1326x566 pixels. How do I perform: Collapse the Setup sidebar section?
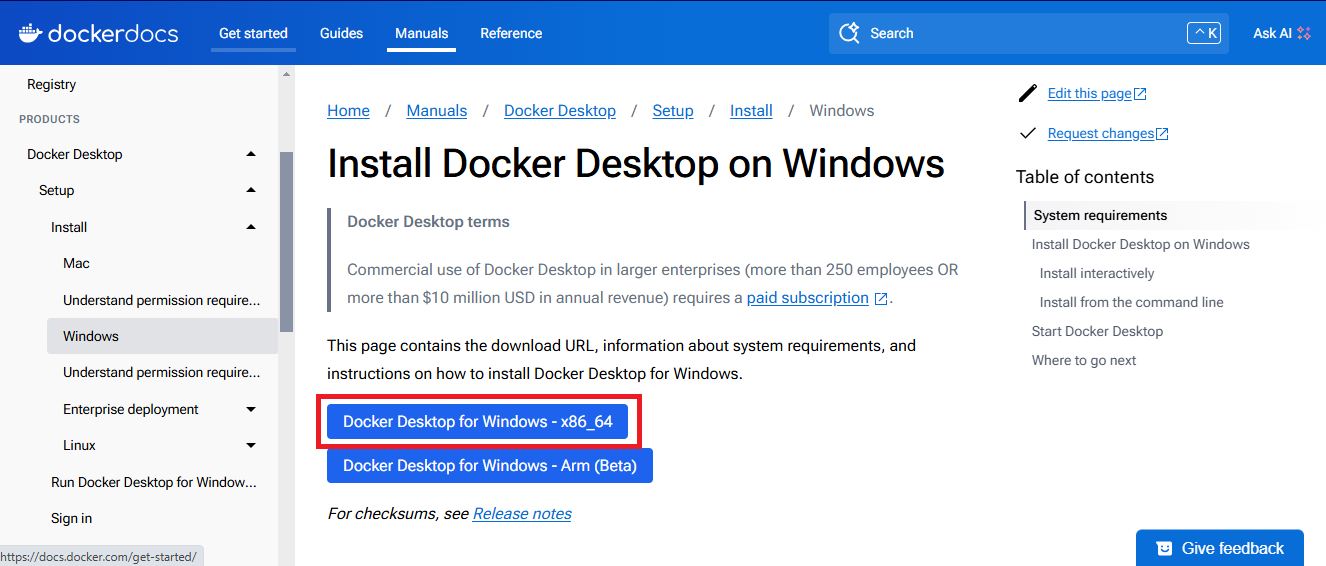coord(251,190)
